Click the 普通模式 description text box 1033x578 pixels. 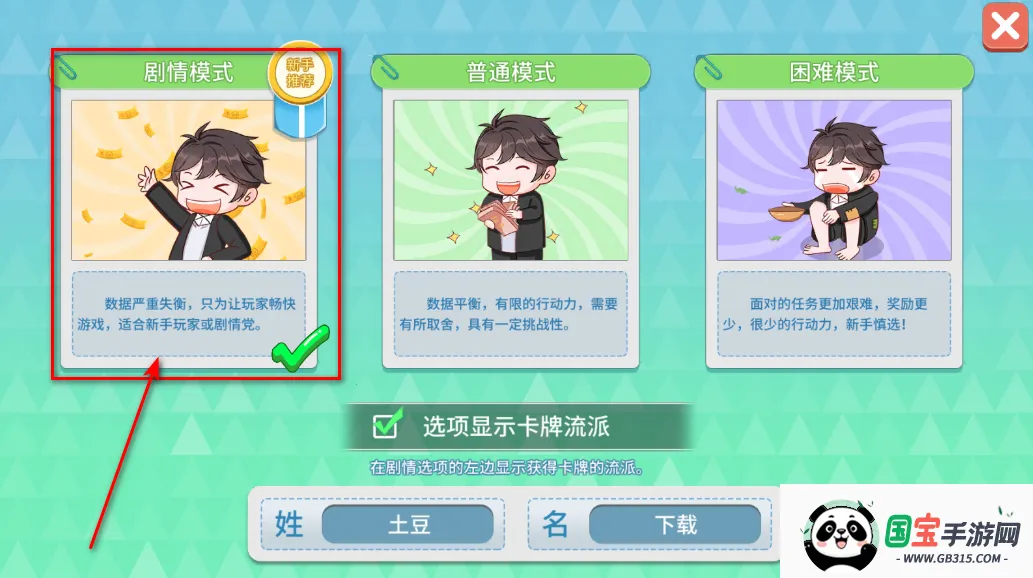[511, 314]
